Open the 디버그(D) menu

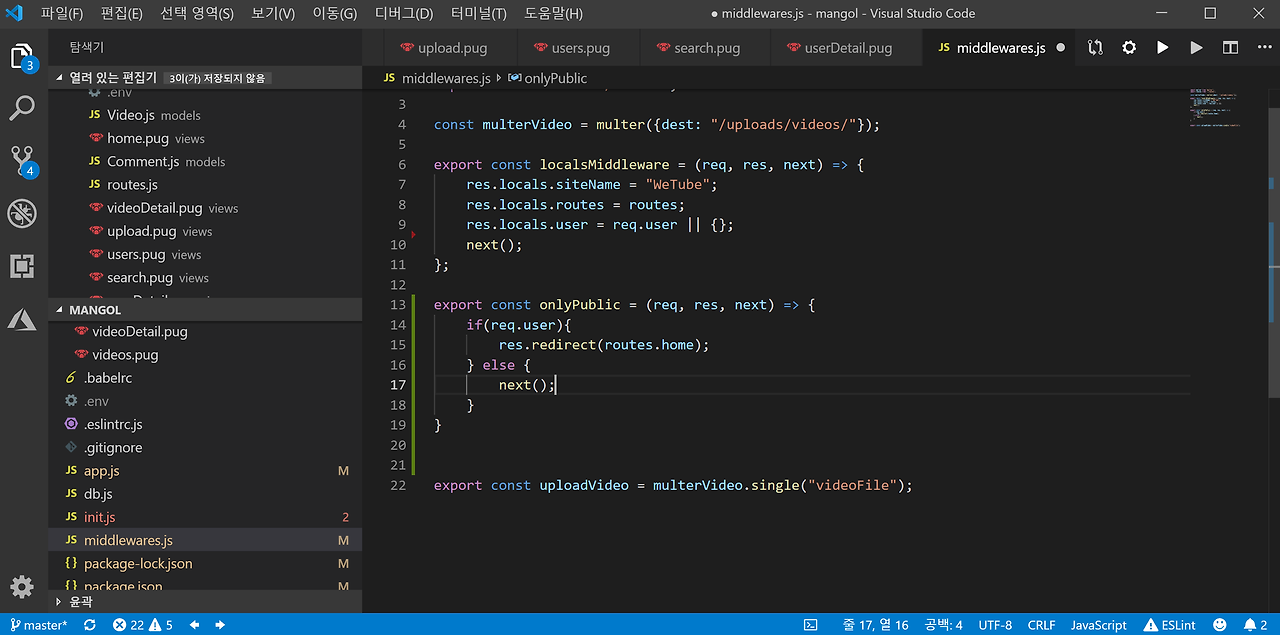(x=404, y=13)
